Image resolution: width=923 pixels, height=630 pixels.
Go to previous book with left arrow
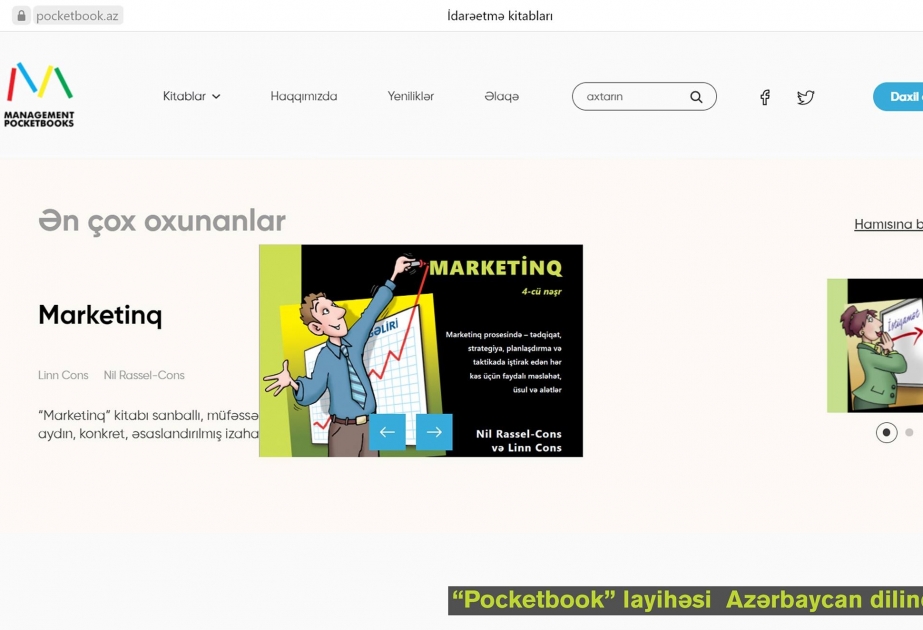387,432
